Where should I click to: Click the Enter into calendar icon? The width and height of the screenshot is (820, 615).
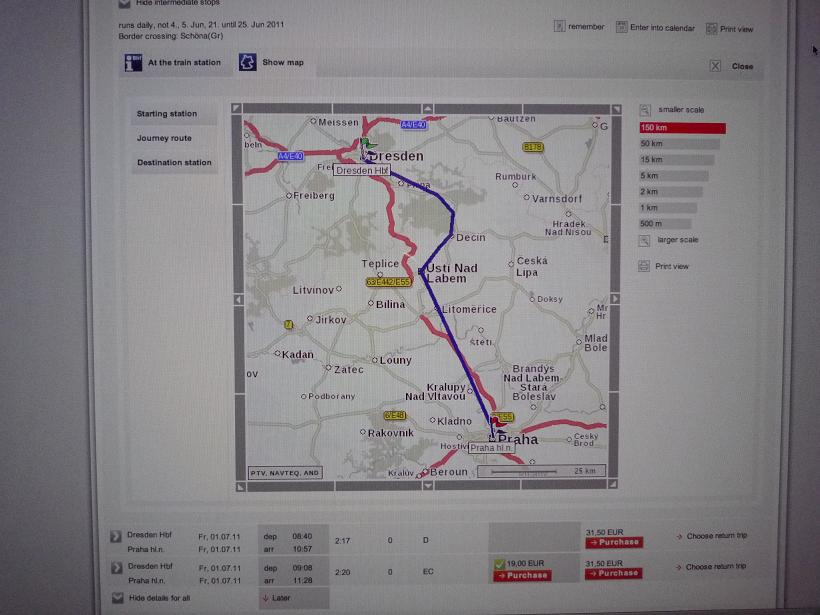pos(621,27)
